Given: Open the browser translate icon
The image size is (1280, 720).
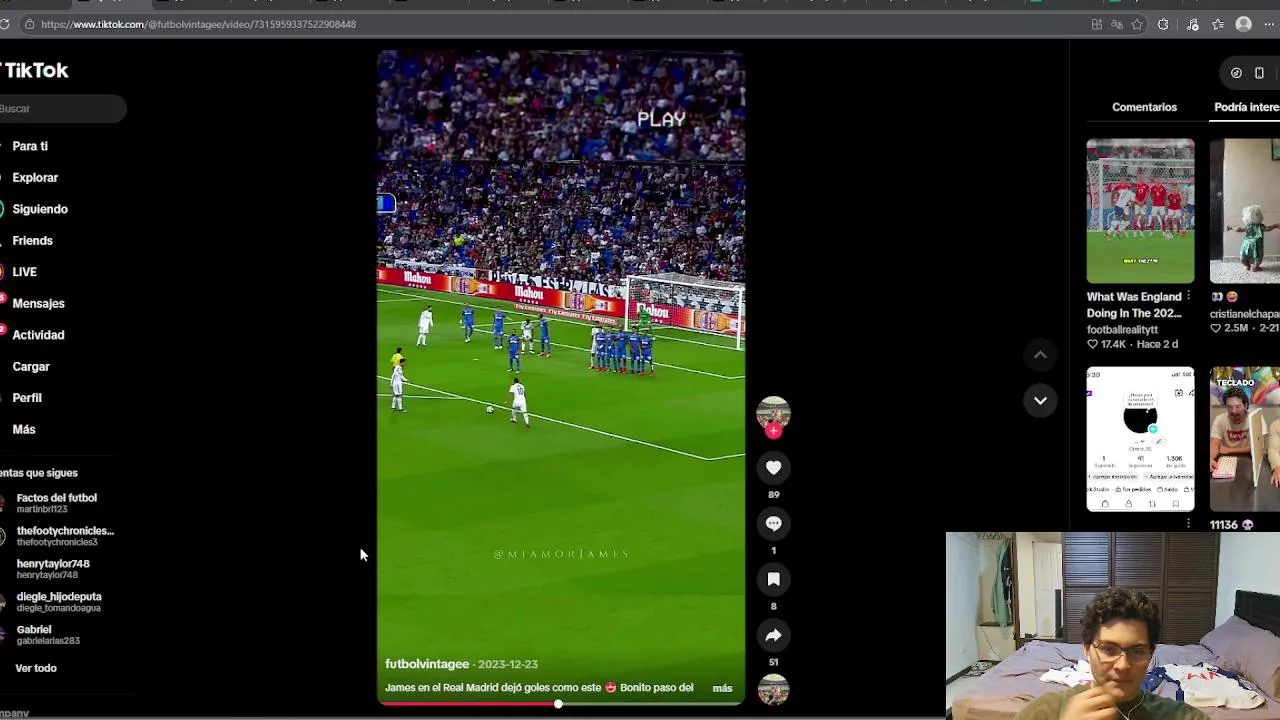Looking at the screenshot, I should 1117,24.
